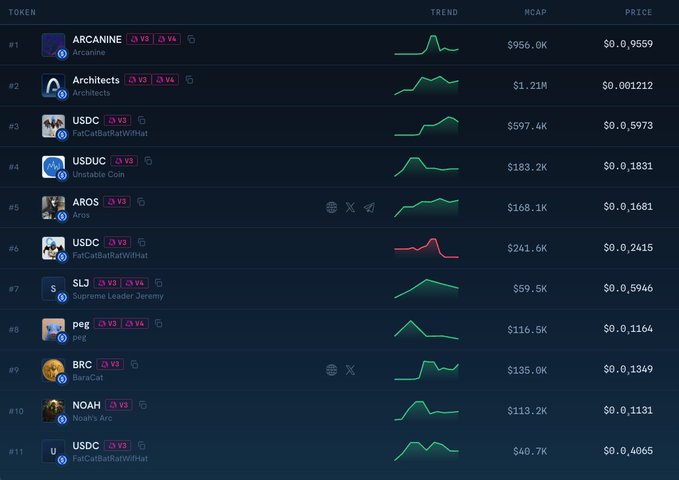Click Architects V3 pool badge
This screenshot has width=679, height=480.
(x=138, y=80)
